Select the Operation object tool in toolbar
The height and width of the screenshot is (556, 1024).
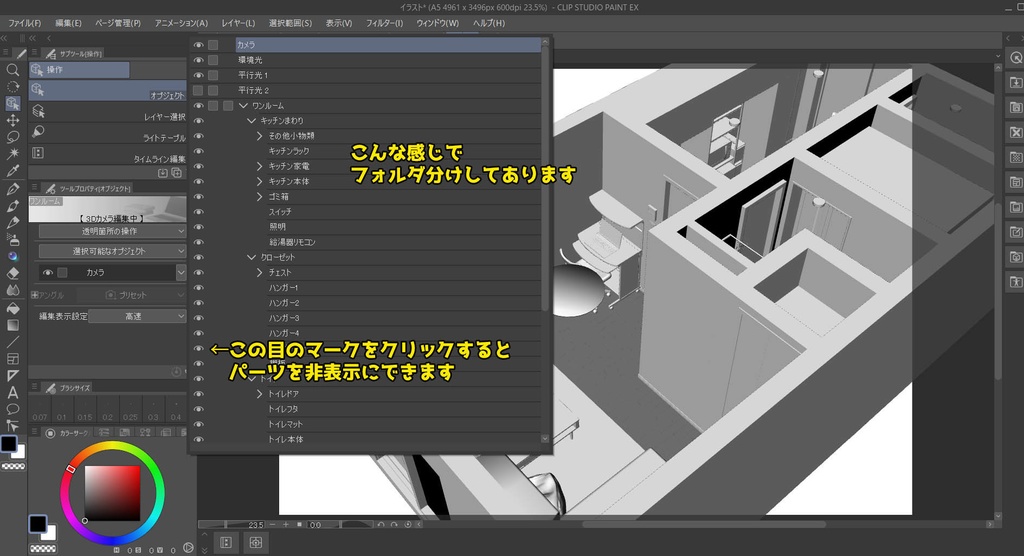point(12,103)
